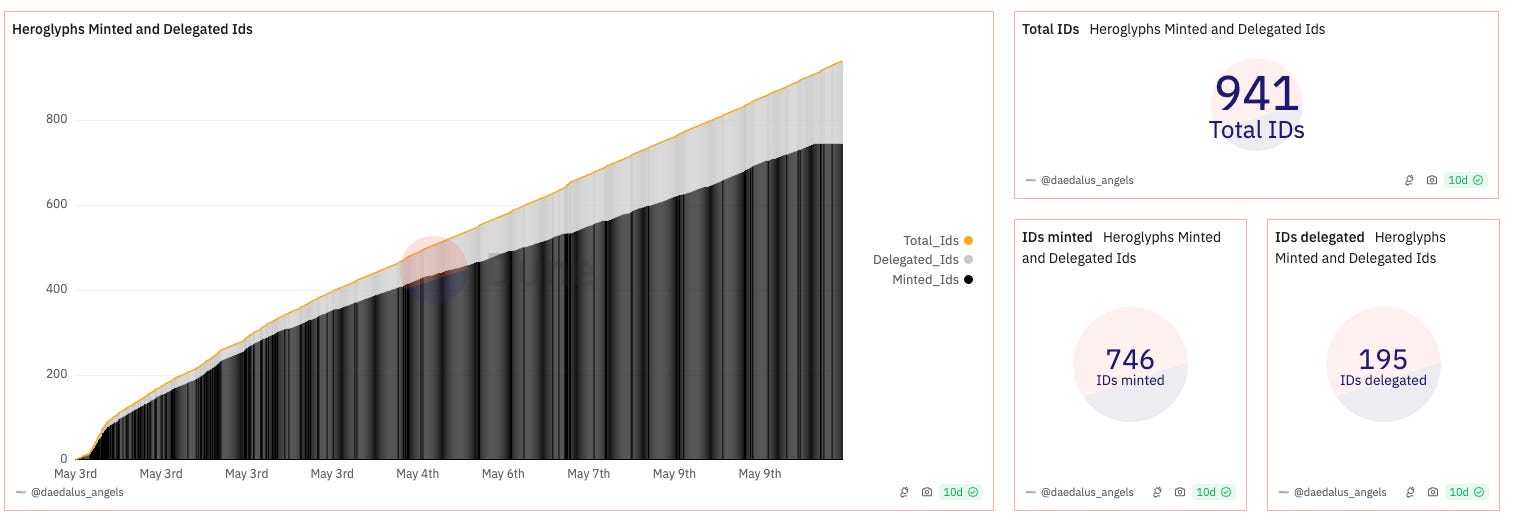Click the 800 label on the y-axis

tap(56, 119)
